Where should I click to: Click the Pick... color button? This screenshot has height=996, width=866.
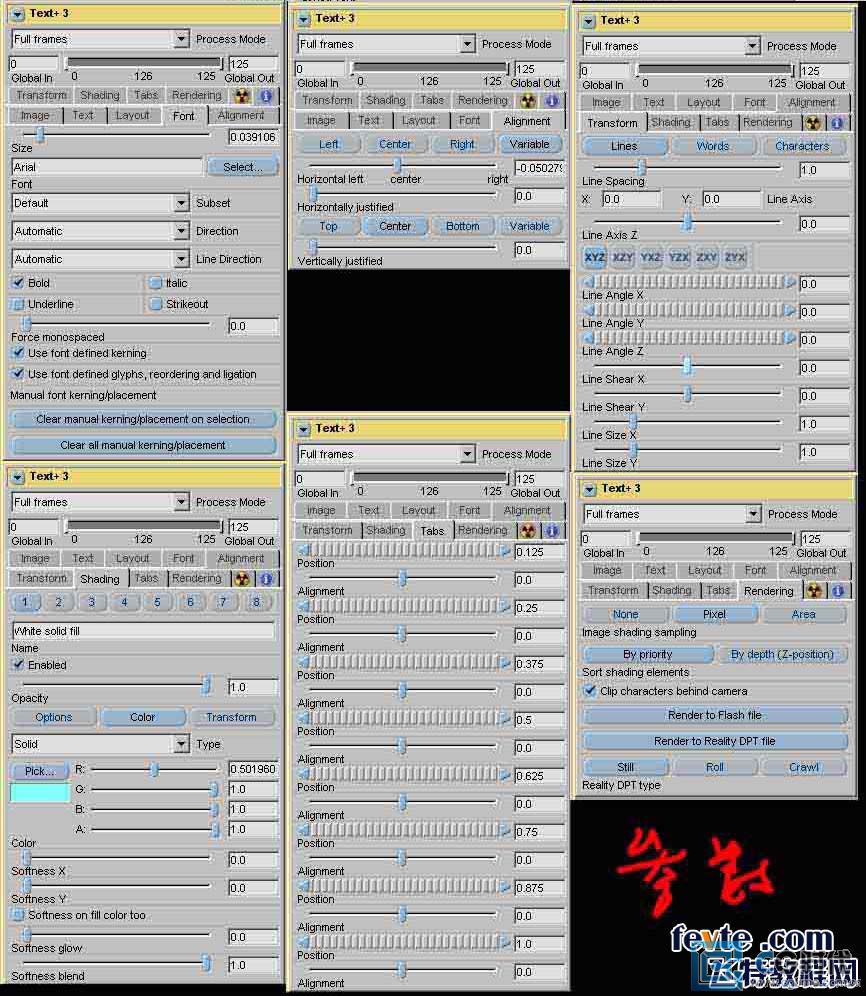[39, 771]
